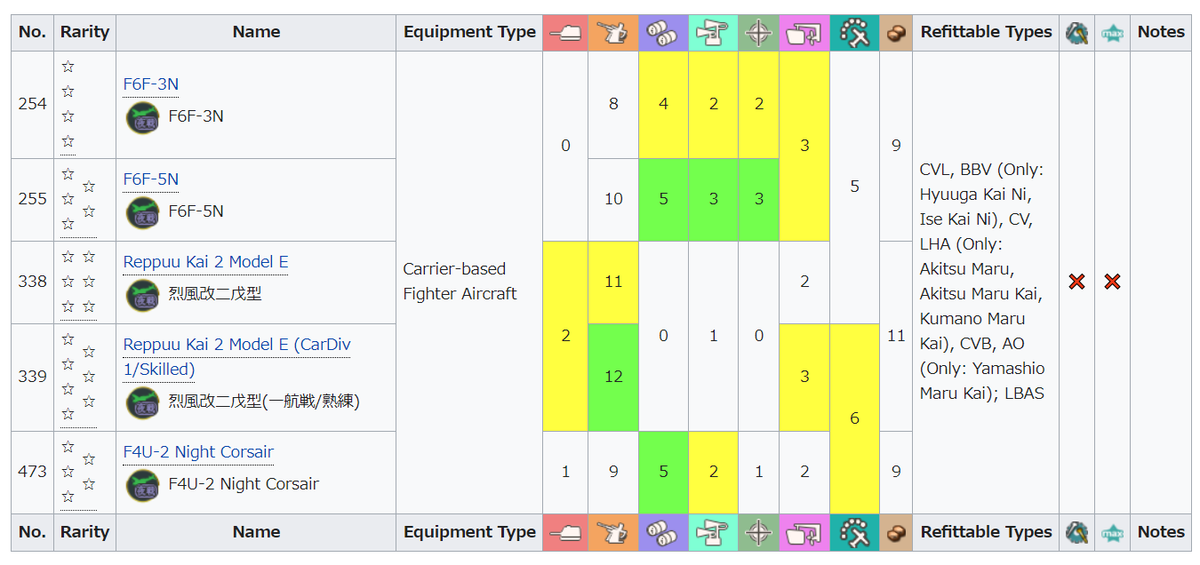Click the top Rarity column header
Image resolution: width=1200 pixels, height=565 pixels.
tap(85, 32)
